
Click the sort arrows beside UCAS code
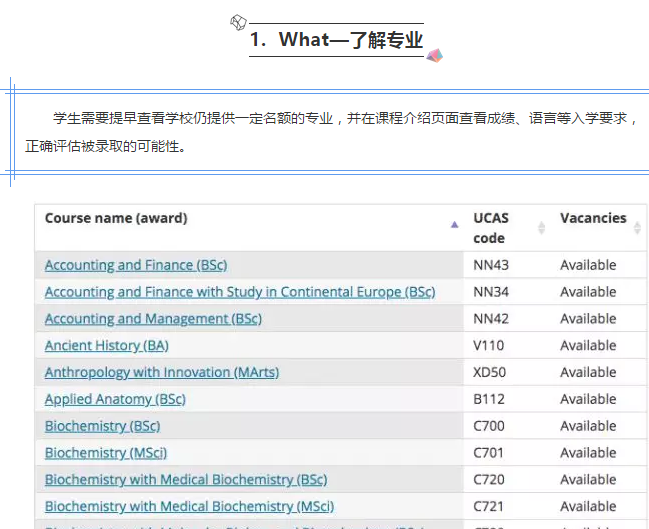point(541,228)
